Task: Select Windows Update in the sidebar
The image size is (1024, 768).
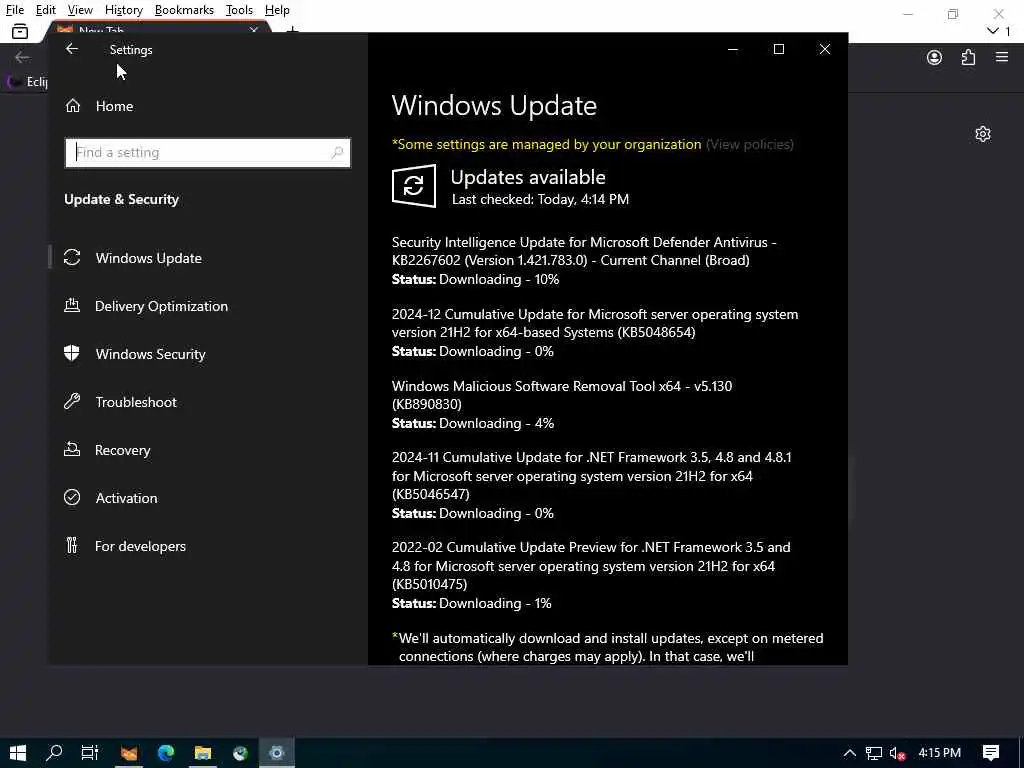Action: (148, 258)
